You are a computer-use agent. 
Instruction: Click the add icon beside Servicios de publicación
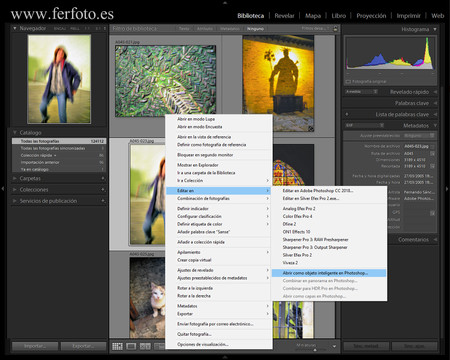point(103,201)
